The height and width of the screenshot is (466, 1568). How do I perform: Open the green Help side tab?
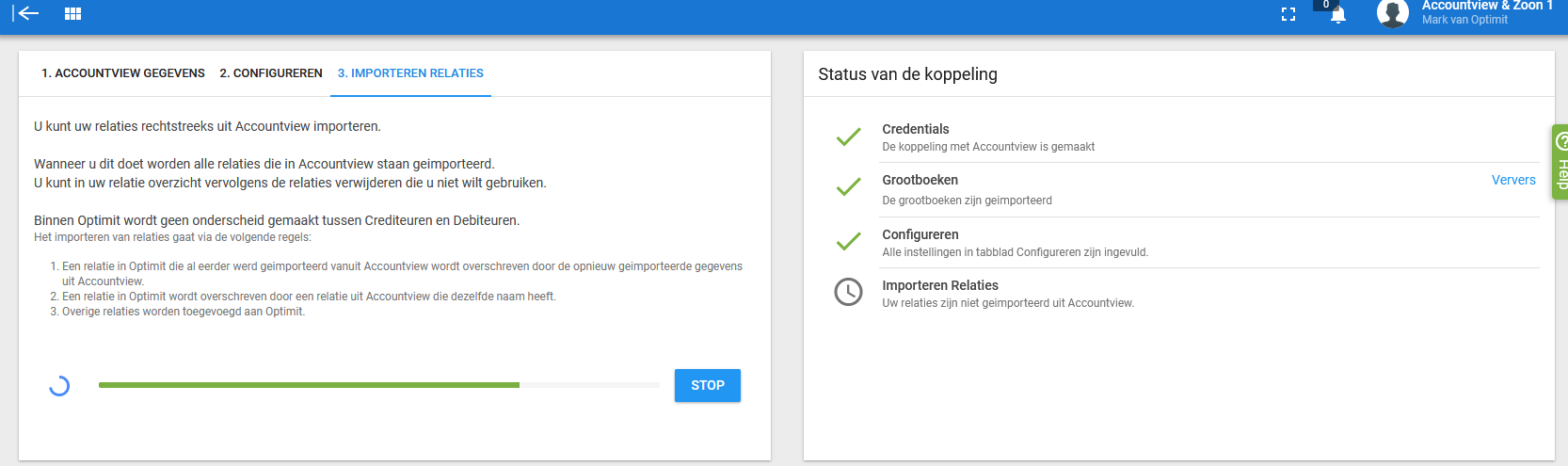point(1560,162)
